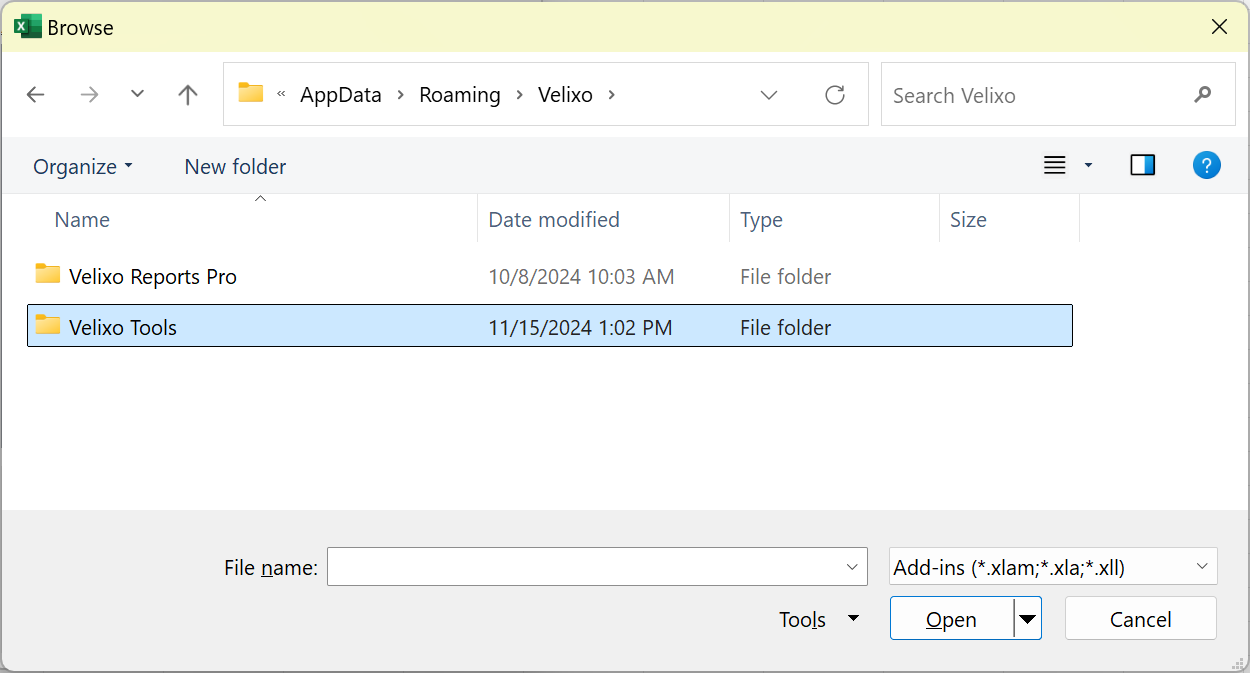This screenshot has width=1250, height=673.
Task: Open the address bar history dropdown
Action: [x=769, y=95]
